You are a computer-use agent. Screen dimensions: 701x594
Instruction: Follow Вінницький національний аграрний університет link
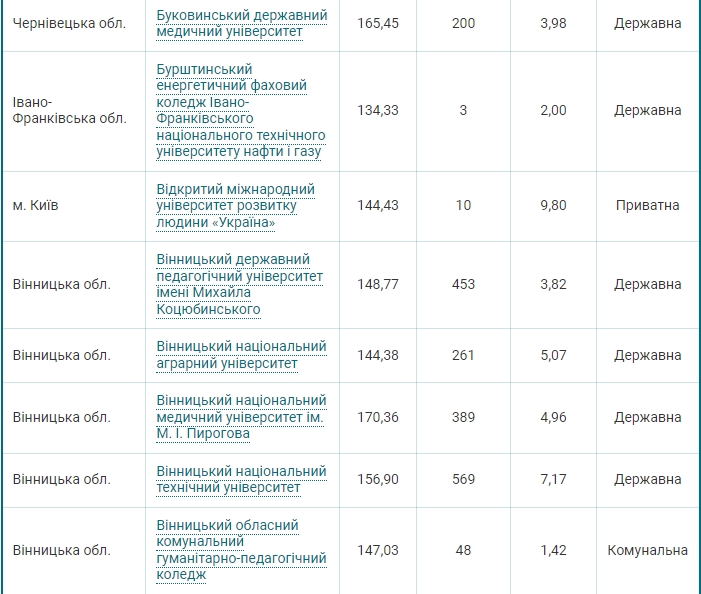[x=241, y=355]
